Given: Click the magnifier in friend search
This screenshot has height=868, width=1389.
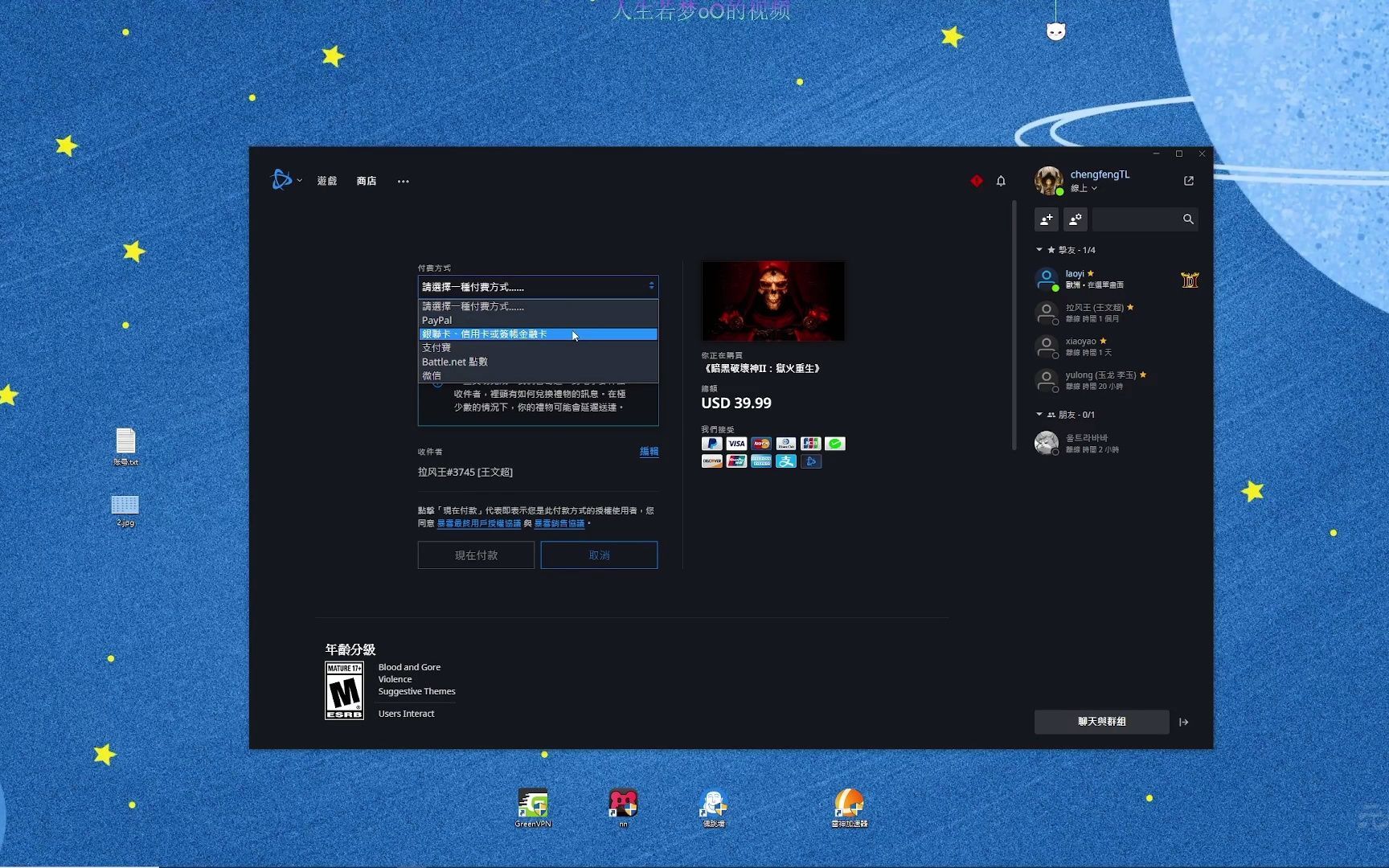Looking at the screenshot, I should click(1188, 219).
